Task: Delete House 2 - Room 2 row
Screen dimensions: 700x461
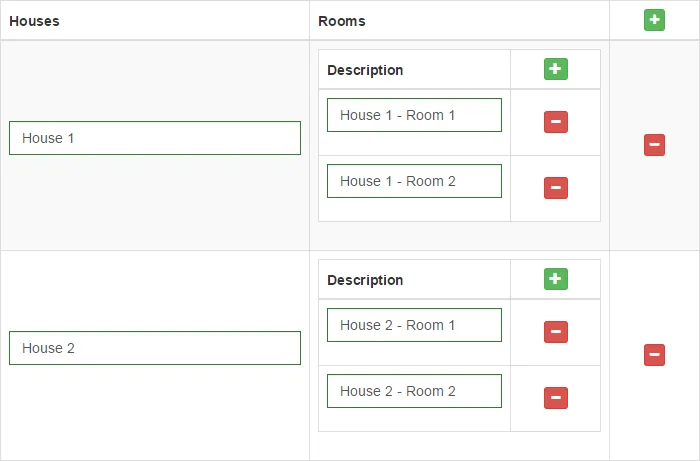Action: tap(555, 398)
